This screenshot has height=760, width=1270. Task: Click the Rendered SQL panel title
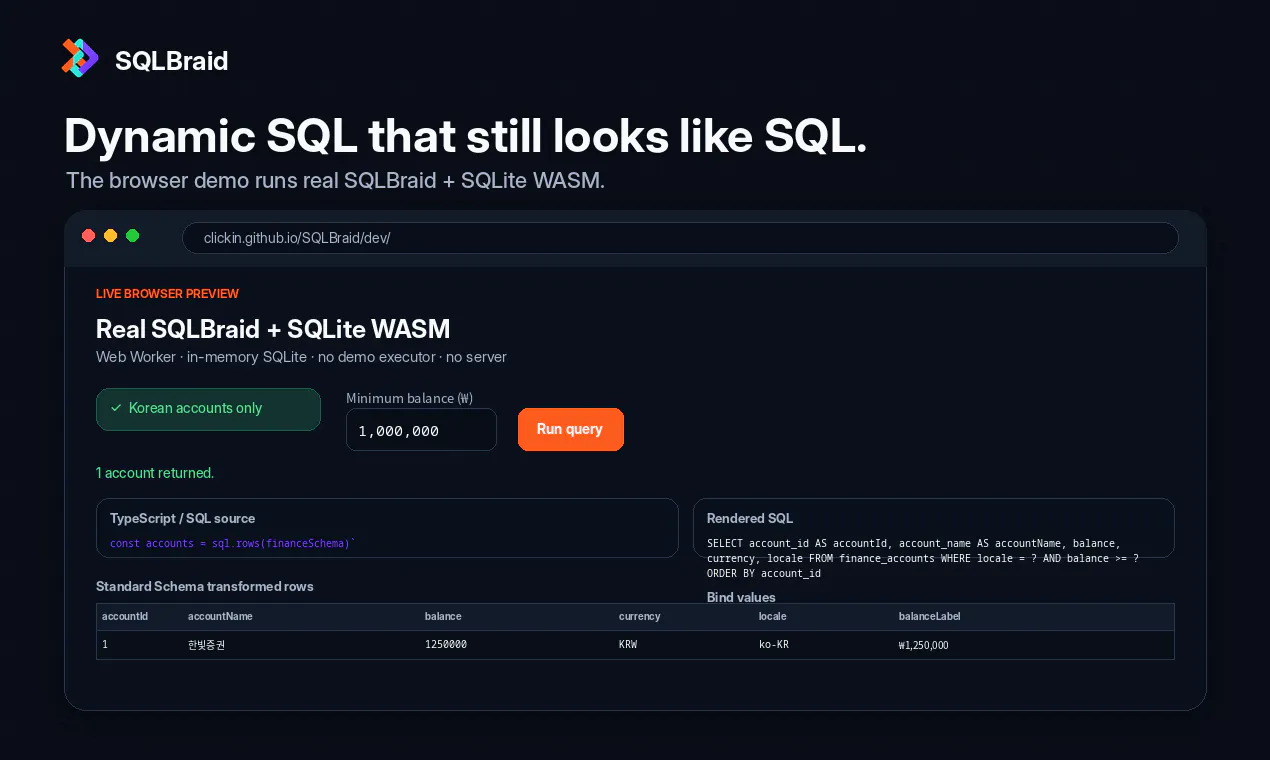pyautogui.click(x=749, y=518)
